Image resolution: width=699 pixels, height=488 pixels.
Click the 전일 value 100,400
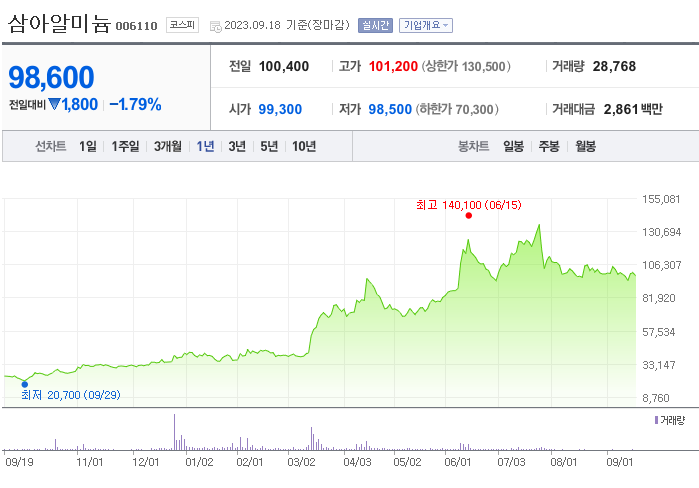(x=284, y=66)
